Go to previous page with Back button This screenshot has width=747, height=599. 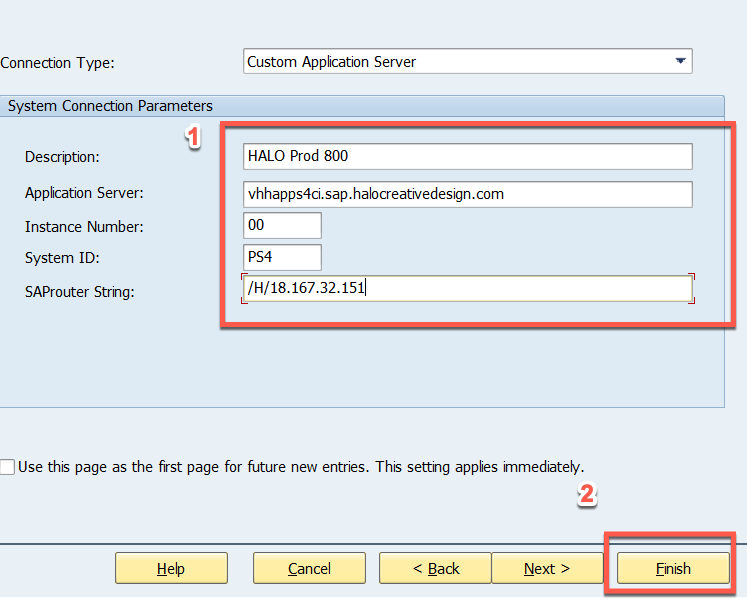pyautogui.click(x=435, y=568)
